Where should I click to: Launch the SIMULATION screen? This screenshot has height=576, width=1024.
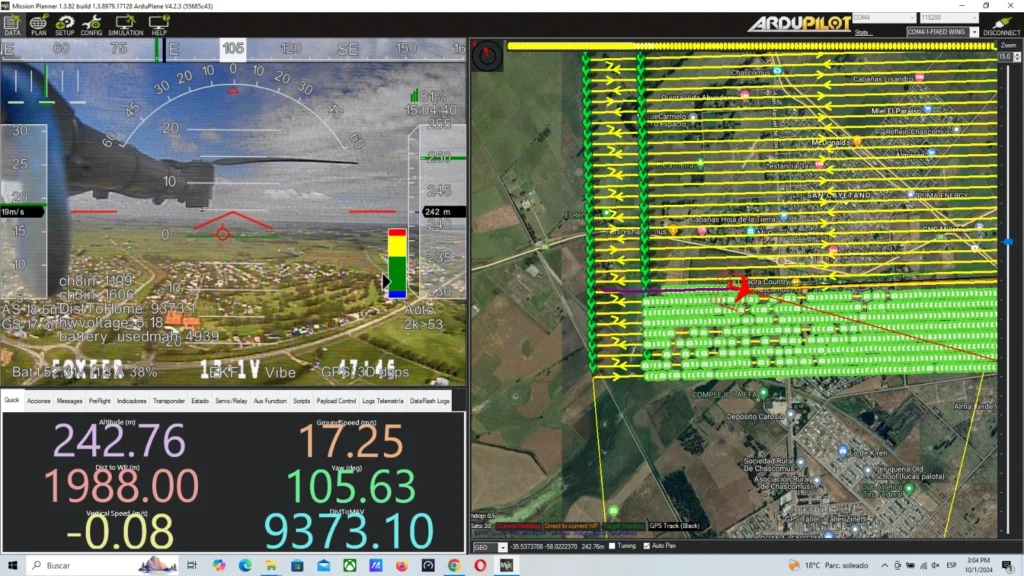pyautogui.click(x=126, y=23)
